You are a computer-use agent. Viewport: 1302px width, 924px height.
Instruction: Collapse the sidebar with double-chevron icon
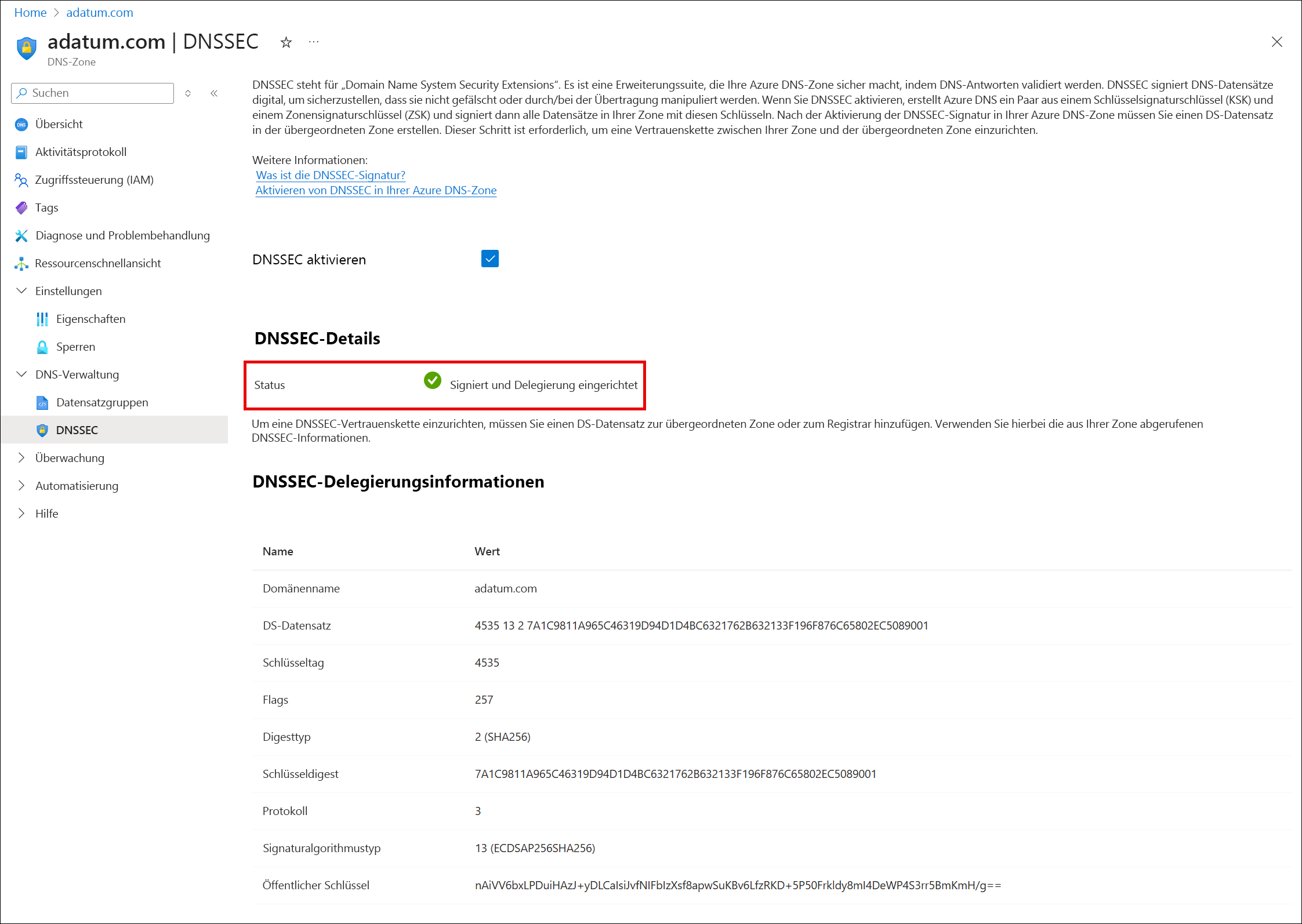click(214, 93)
